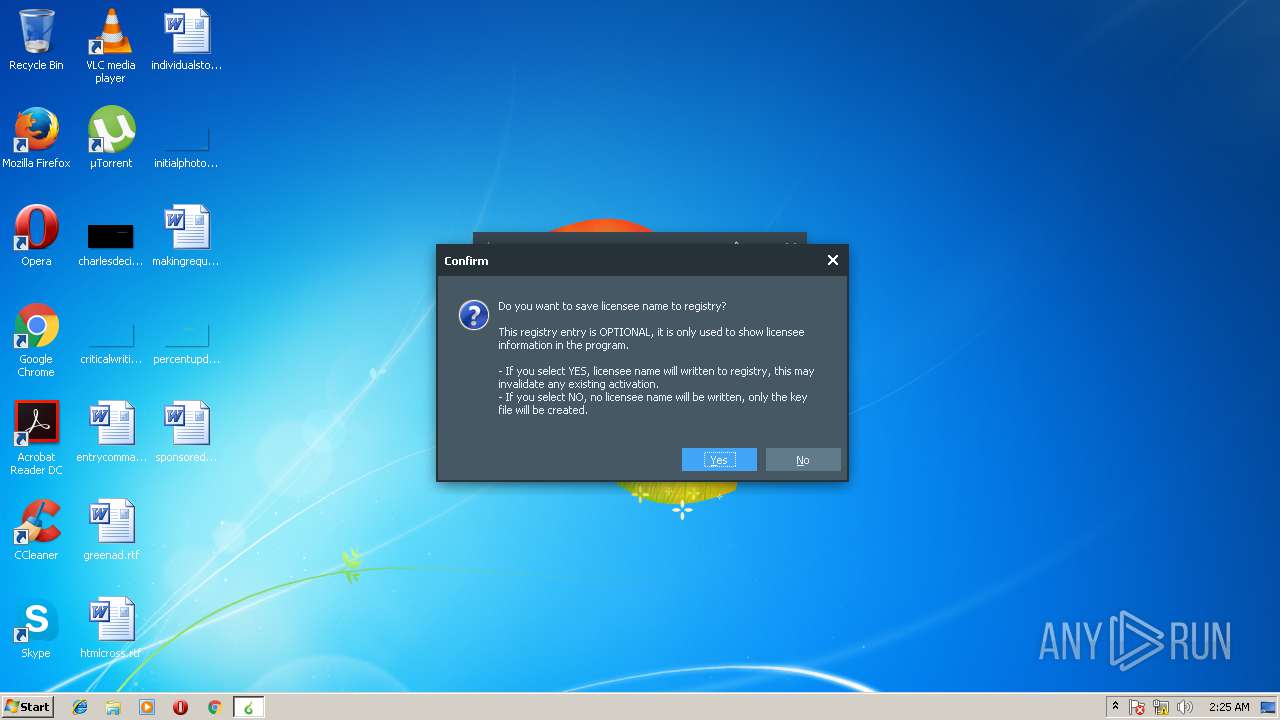Screen dimensions: 1280x720
Task: Select Google Chrome desktop shortcut
Action: 36,340
